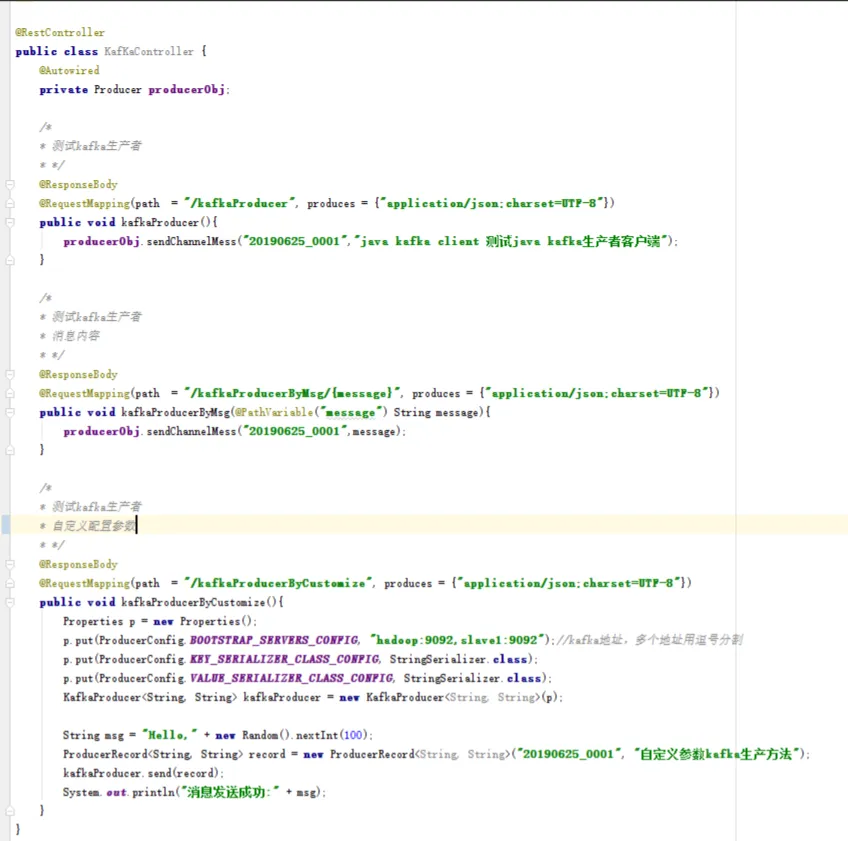Screen dimensions: 848x841
Task: Click the System.out.println call
Action: [194, 792]
